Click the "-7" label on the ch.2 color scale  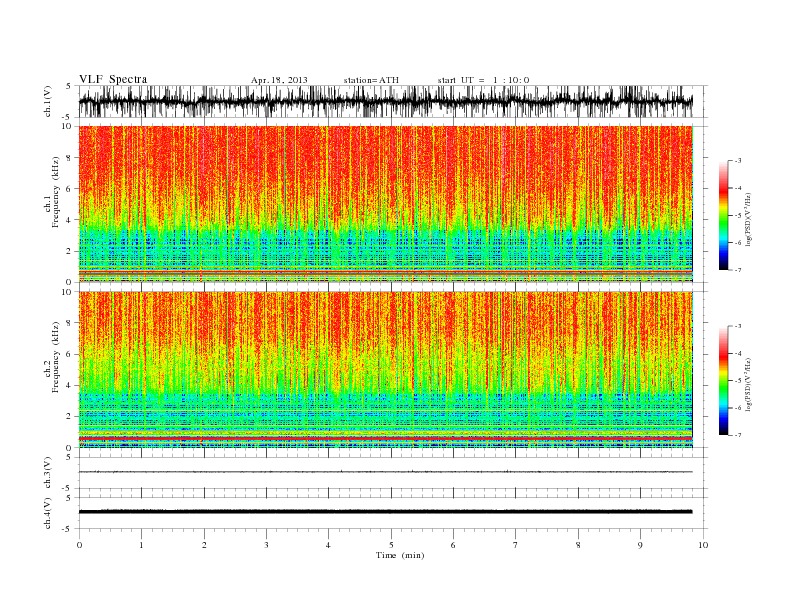[738, 435]
